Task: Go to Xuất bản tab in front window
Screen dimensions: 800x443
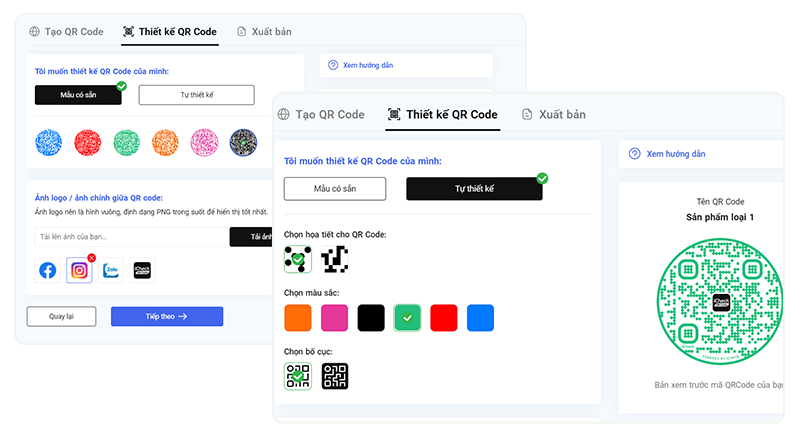Action: (554, 114)
